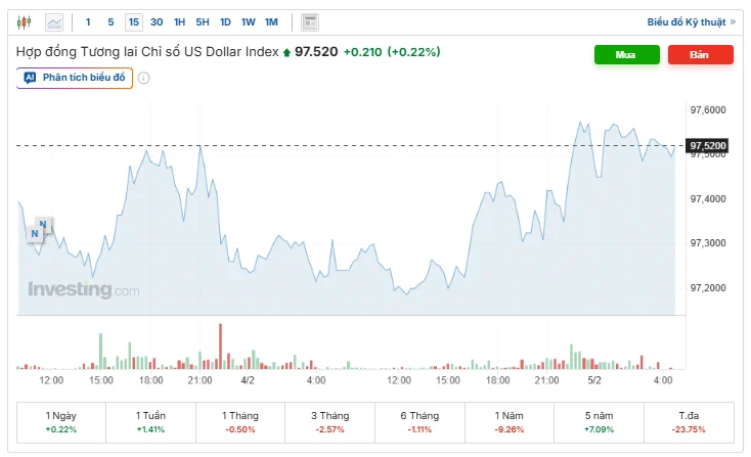Click the lower N news marker on chart
Viewport: 751px width, 457px height.
point(35,234)
